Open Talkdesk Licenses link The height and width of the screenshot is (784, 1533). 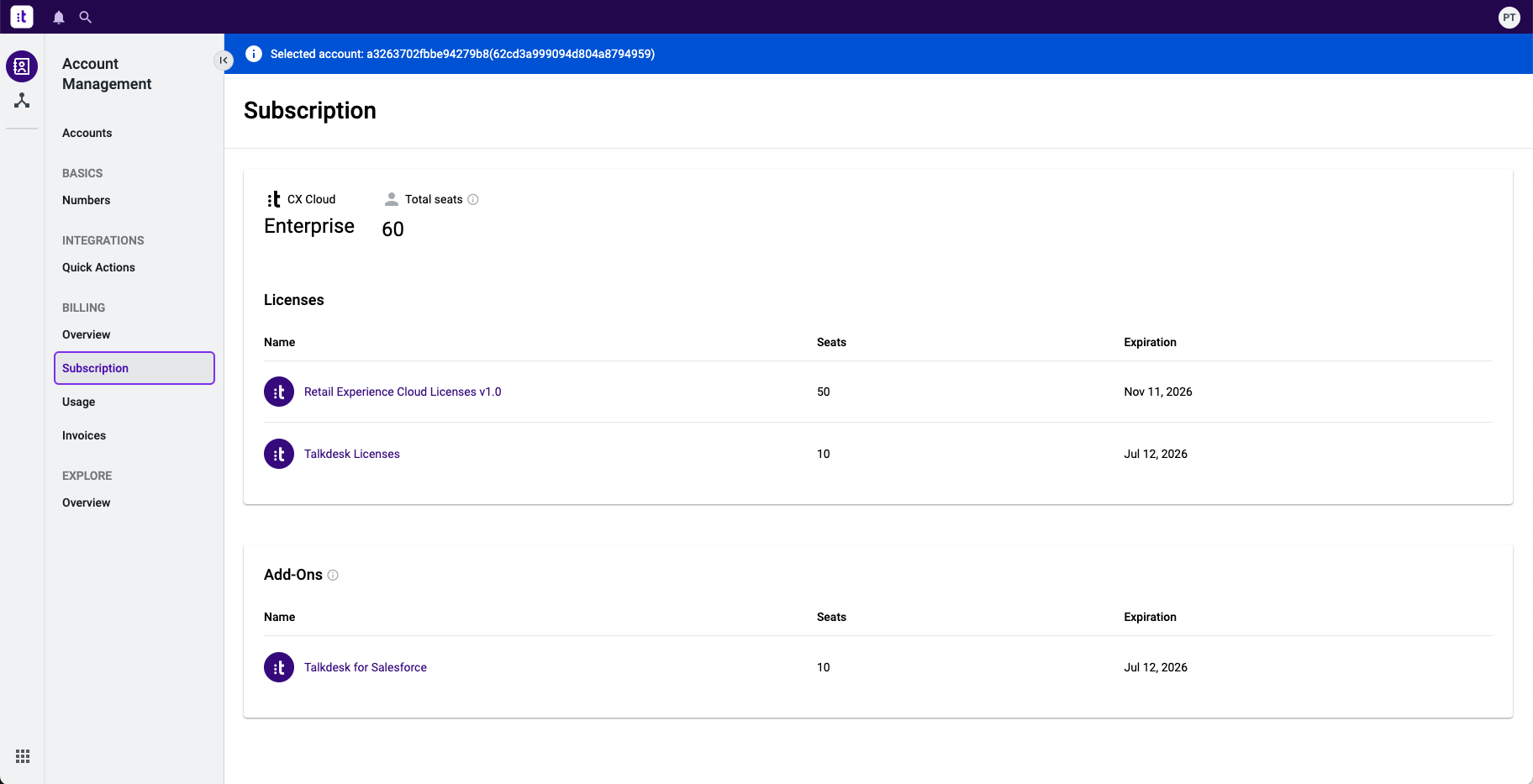tap(352, 454)
